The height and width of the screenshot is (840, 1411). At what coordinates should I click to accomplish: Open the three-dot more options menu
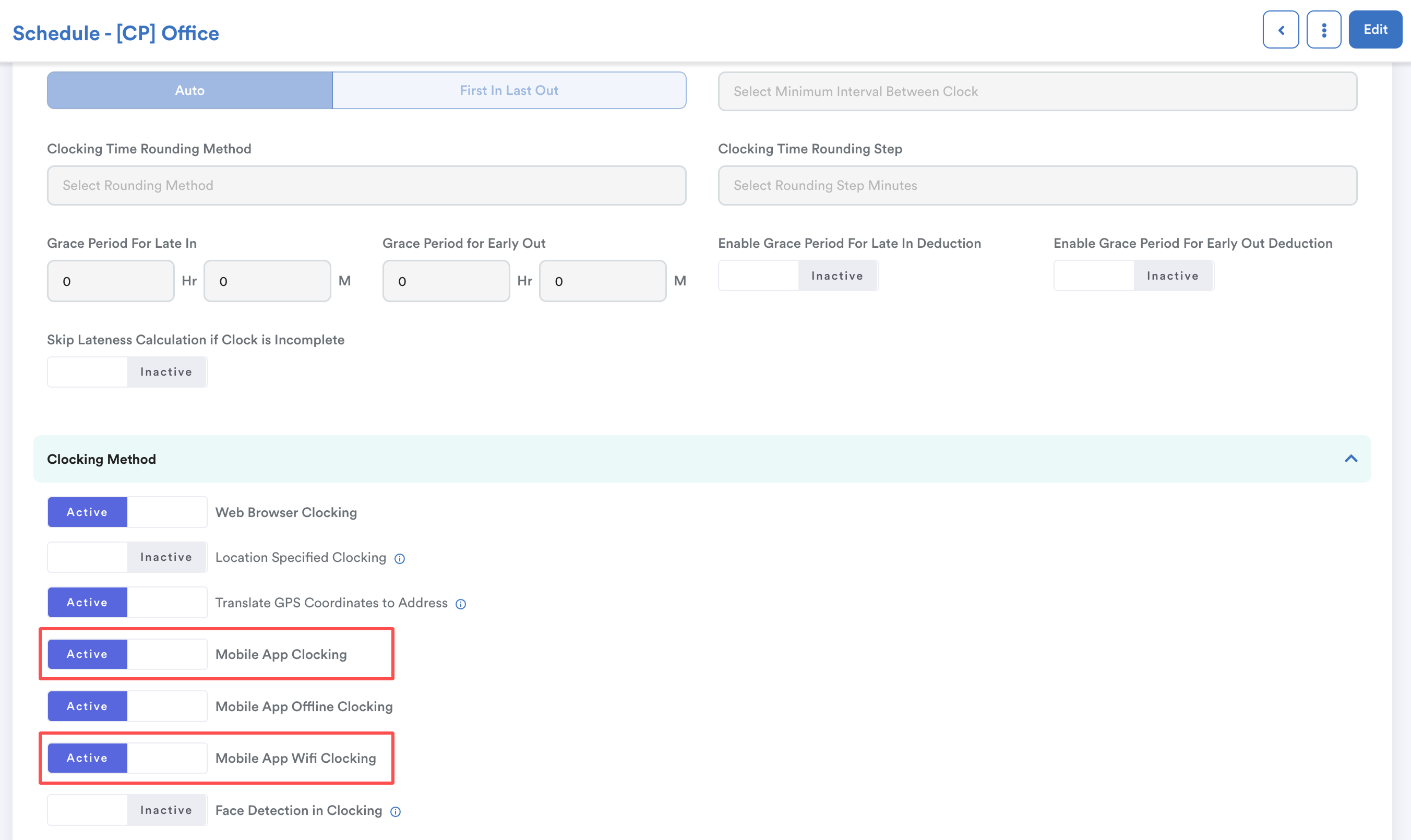click(x=1323, y=30)
